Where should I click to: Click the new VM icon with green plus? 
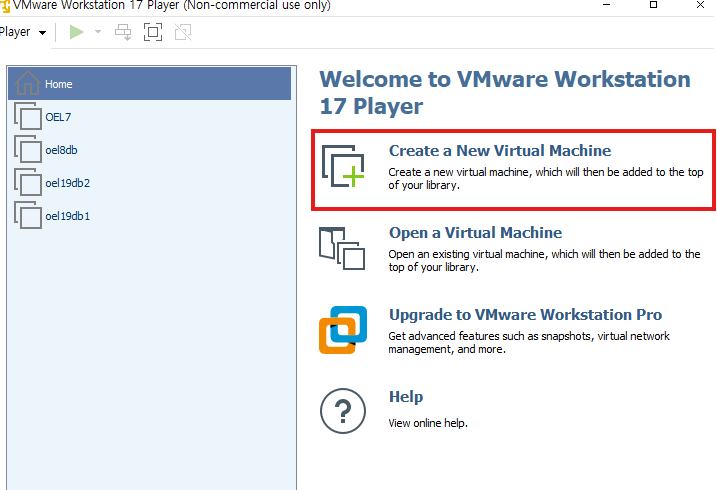coord(343,166)
